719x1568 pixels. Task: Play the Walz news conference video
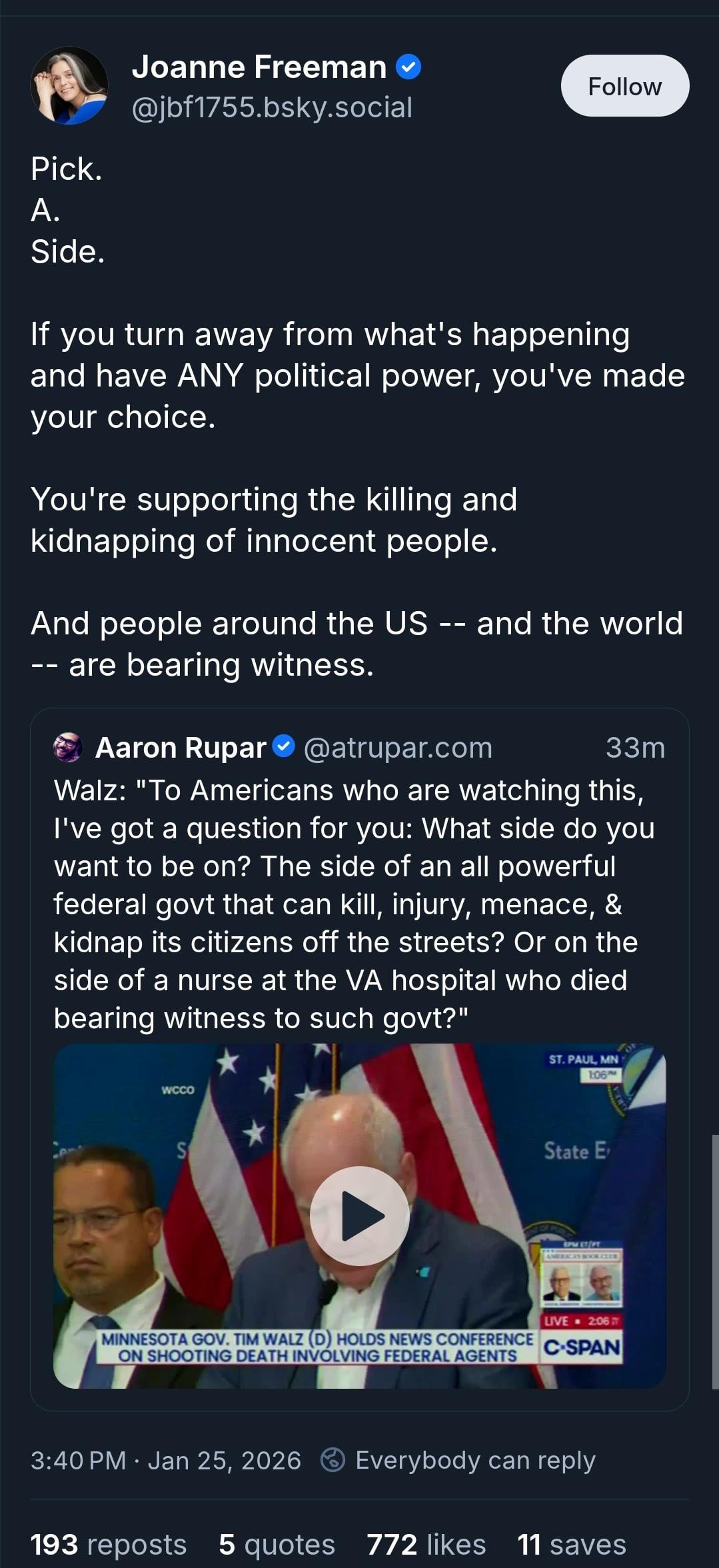(360, 1215)
